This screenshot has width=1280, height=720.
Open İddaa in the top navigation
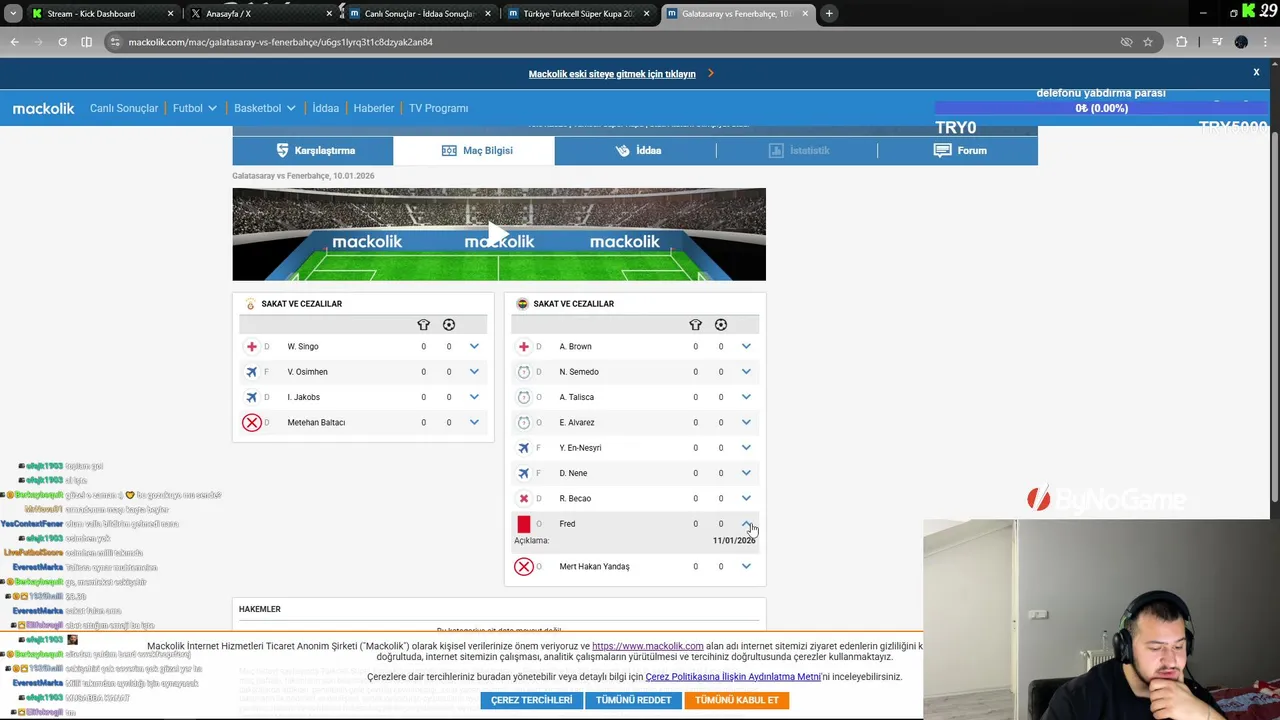click(326, 108)
